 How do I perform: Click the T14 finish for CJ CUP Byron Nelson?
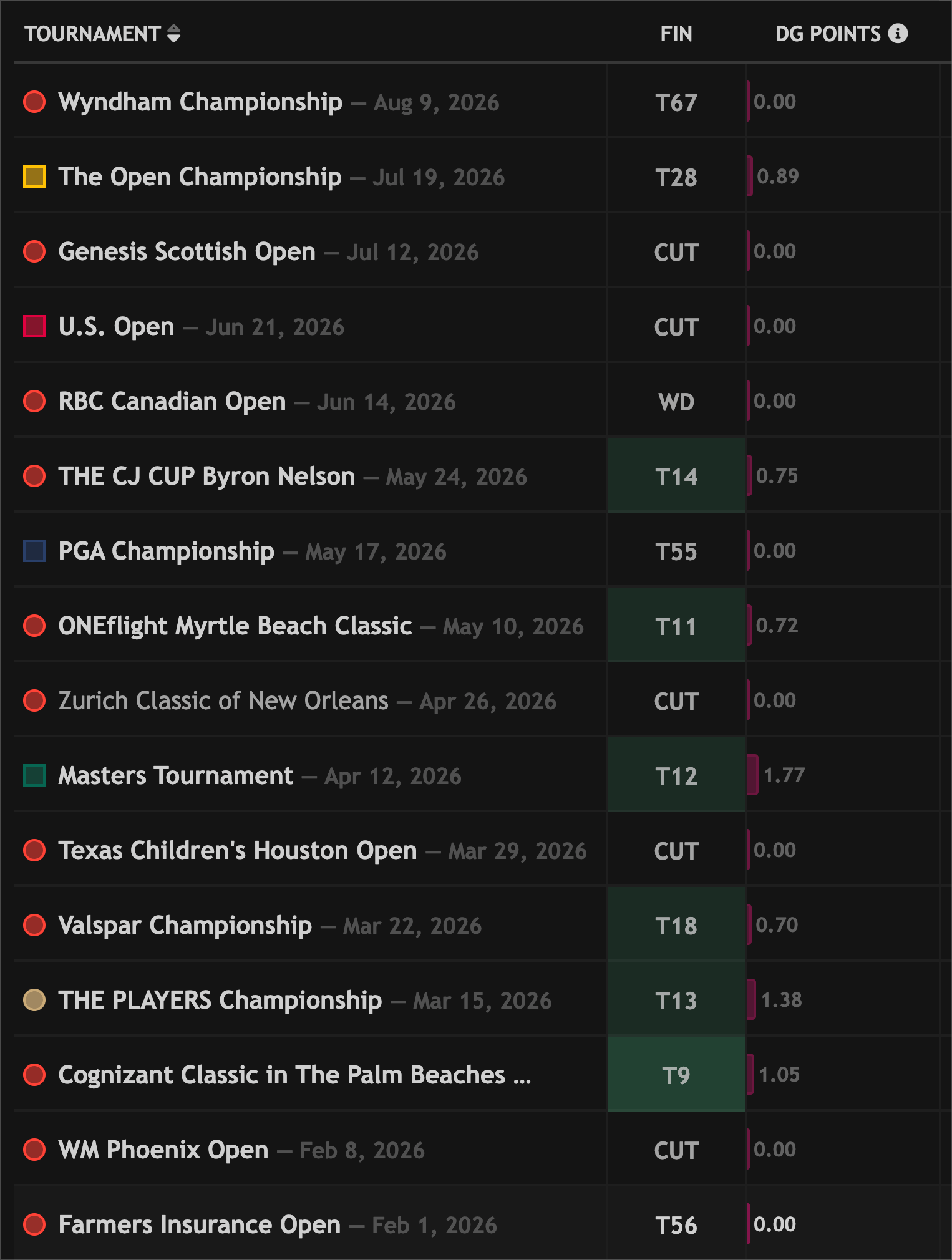click(676, 475)
